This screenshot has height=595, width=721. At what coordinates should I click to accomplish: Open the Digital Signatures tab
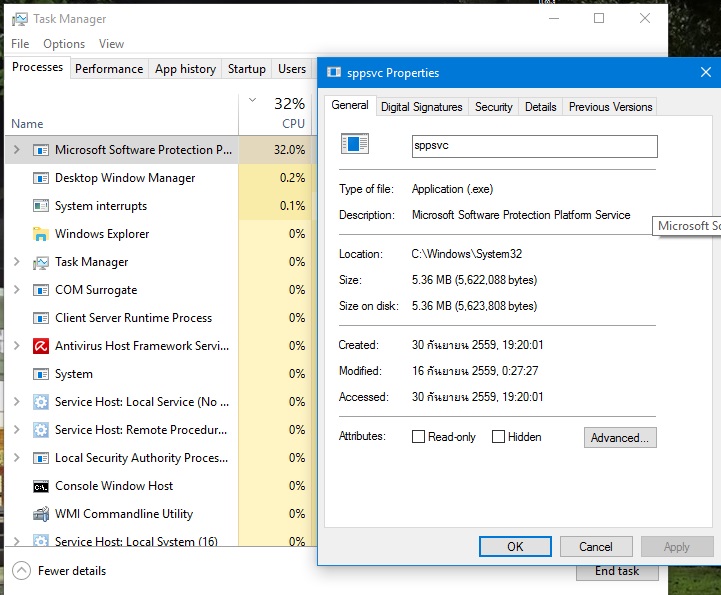[x=422, y=107]
